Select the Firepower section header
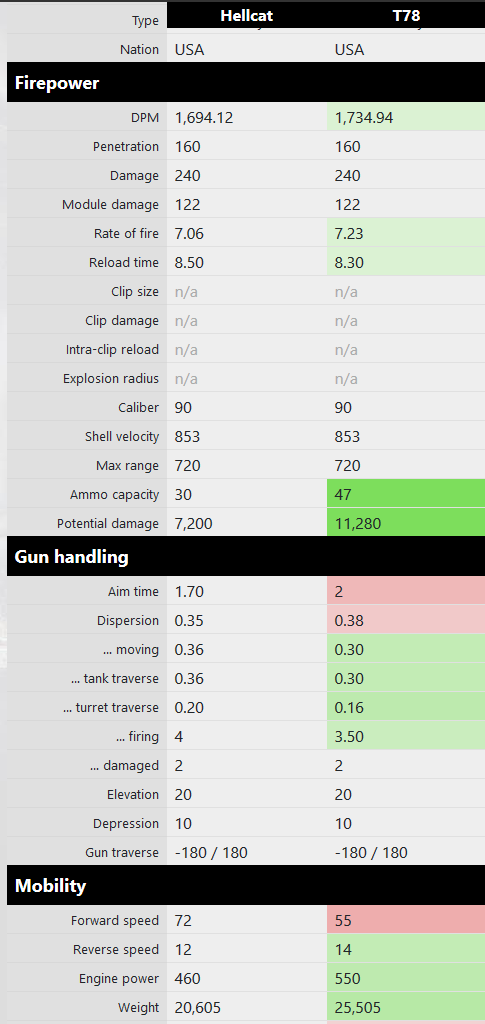This screenshot has height=1024, width=485. 246,83
